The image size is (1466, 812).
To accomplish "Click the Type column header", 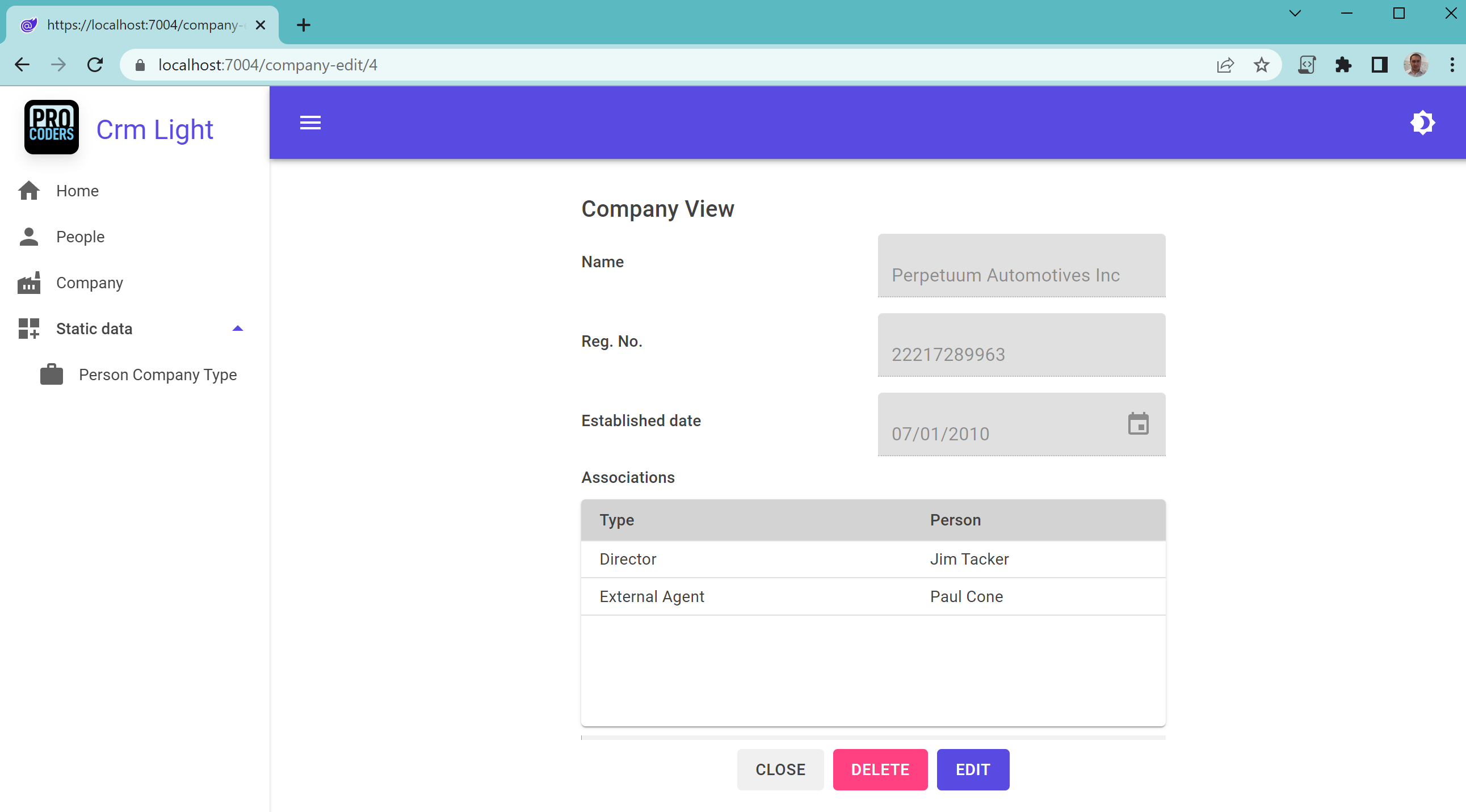I will 617,520.
